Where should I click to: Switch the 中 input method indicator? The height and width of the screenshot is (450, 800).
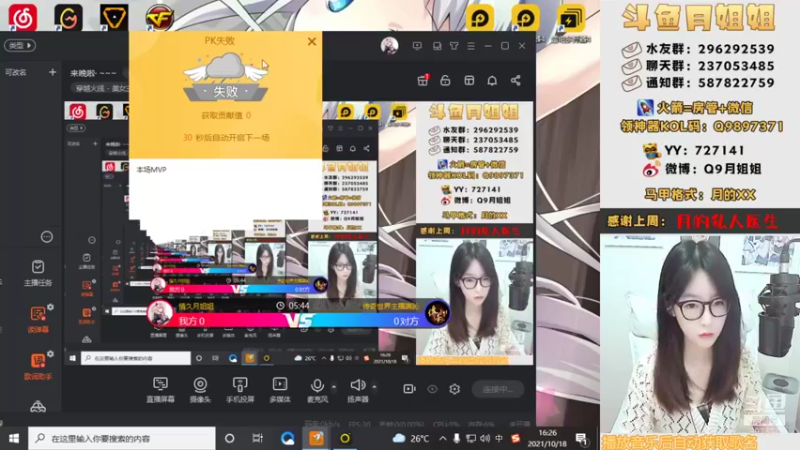pyautogui.click(x=499, y=438)
